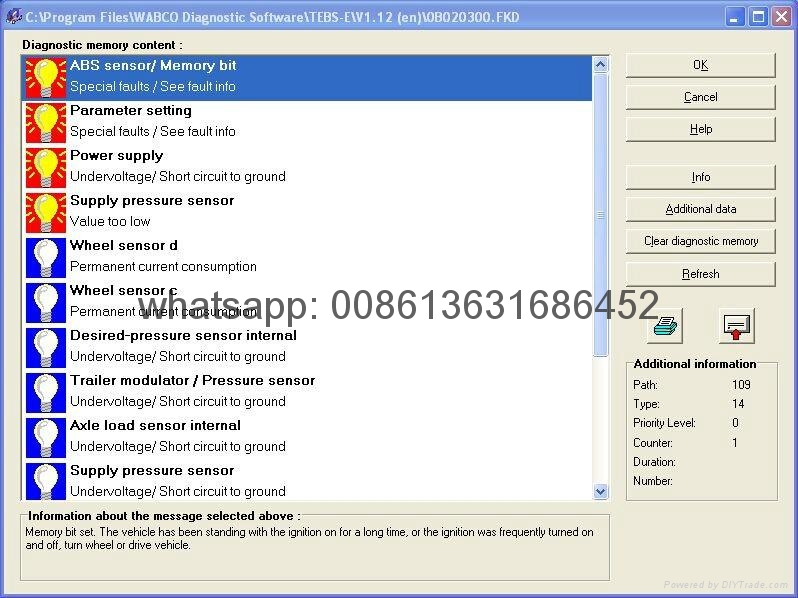Click the save-to-disk icon with red arrow

737,326
